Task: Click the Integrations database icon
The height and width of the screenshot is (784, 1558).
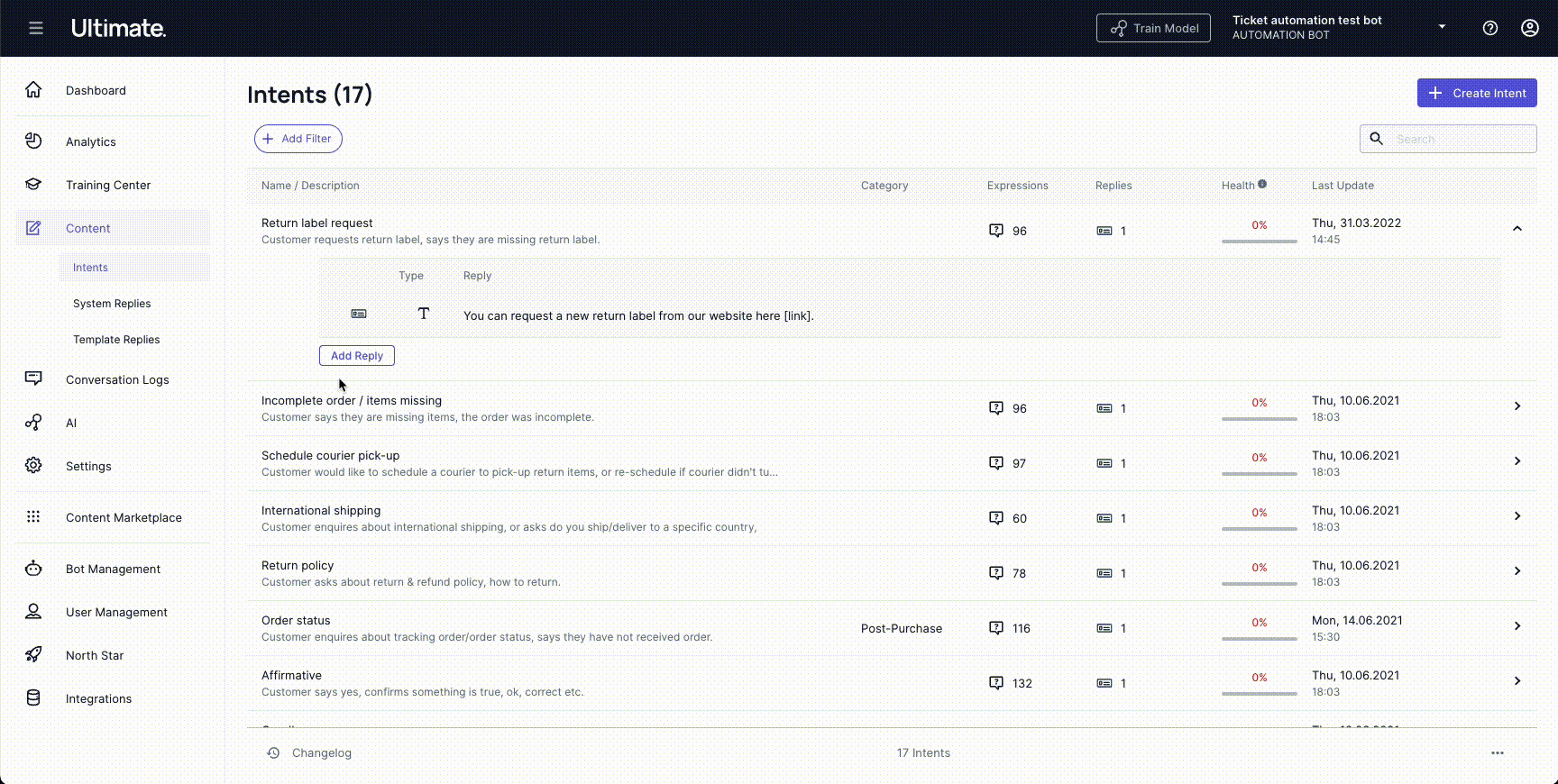Action: tap(33, 697)
